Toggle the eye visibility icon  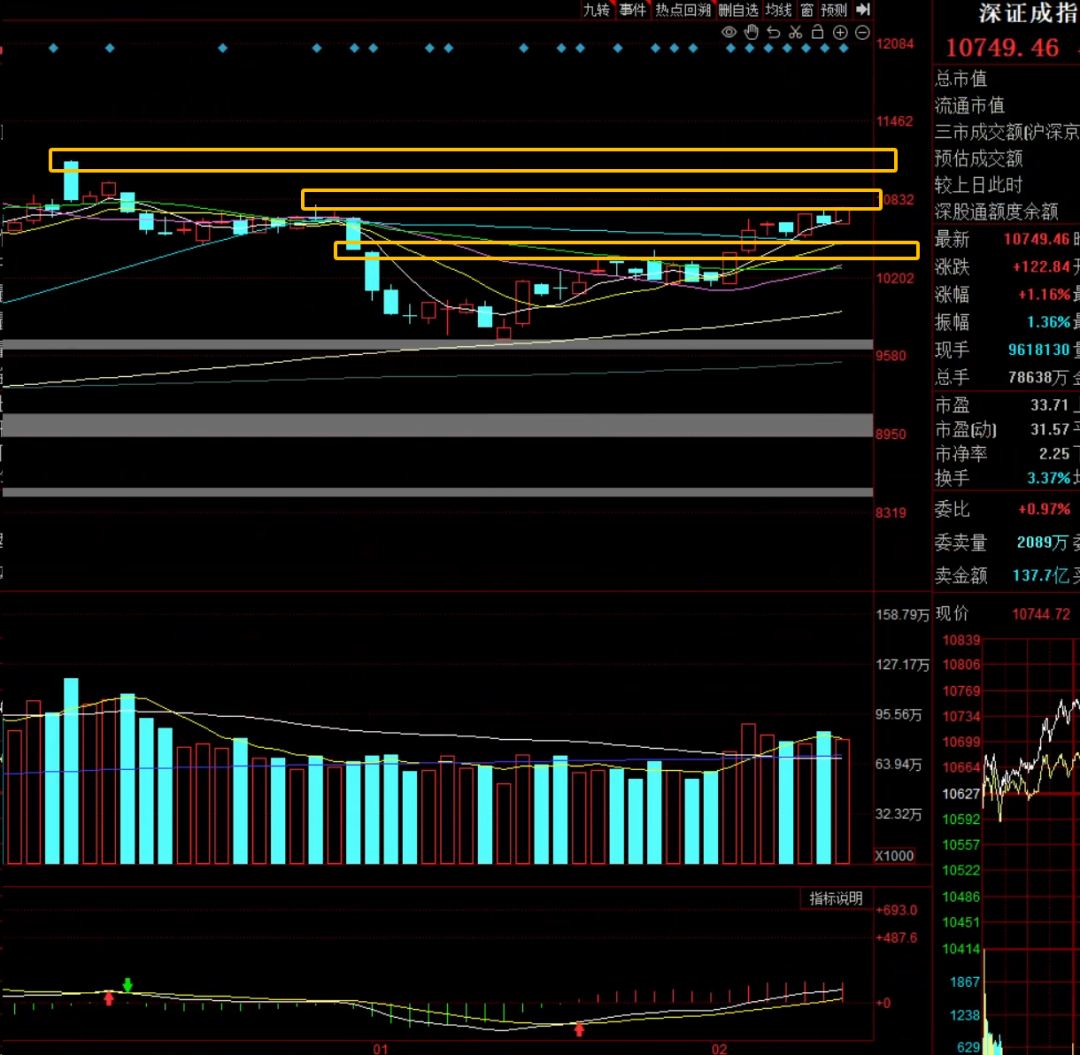(729, 33)
